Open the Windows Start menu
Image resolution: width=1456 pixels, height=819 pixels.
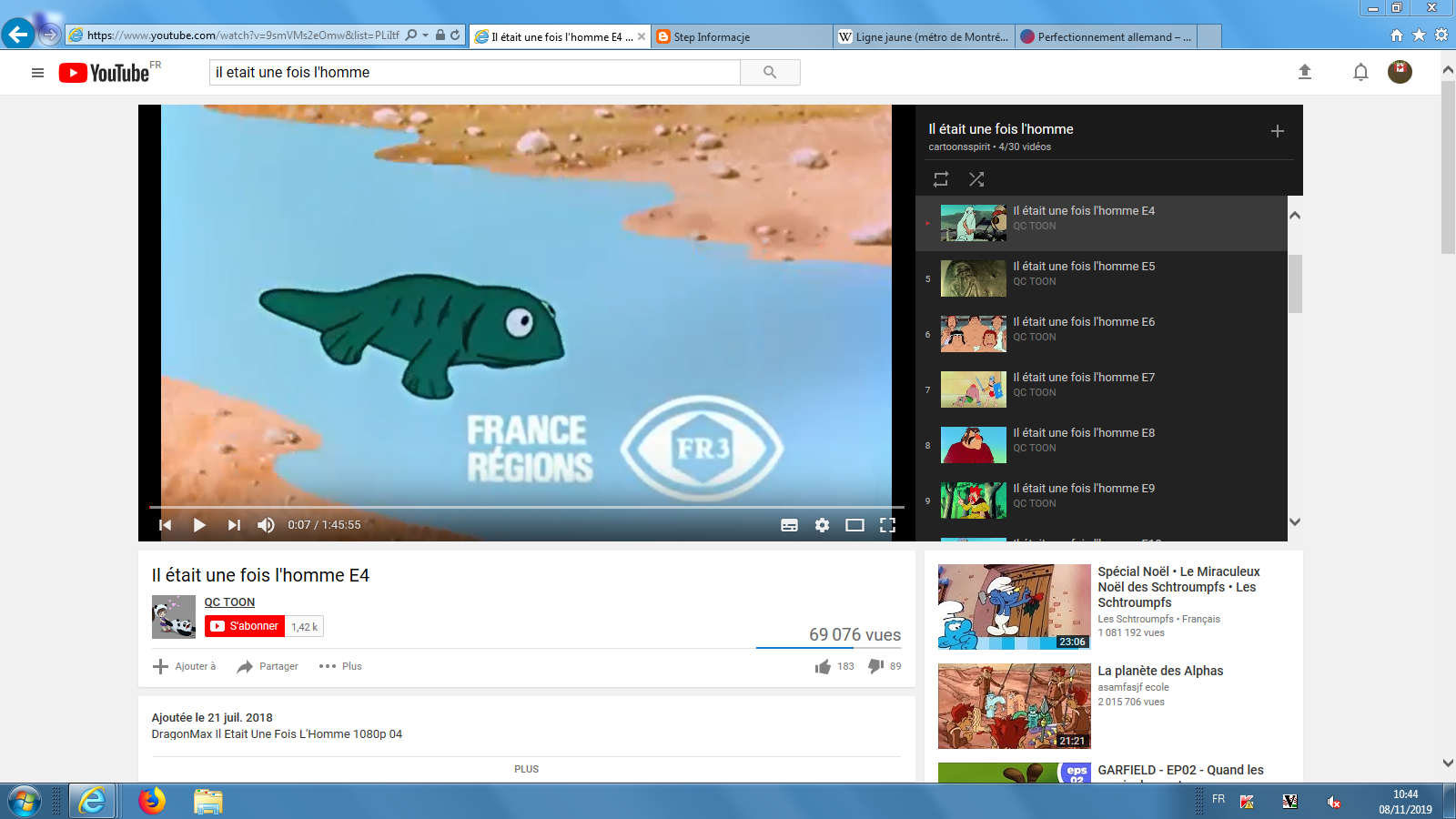(25, 802)
